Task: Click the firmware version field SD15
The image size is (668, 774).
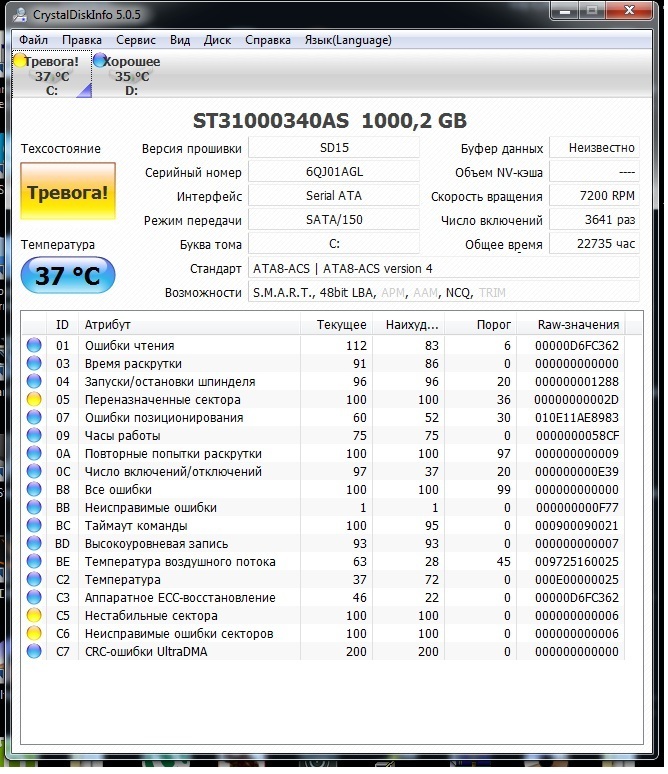Action: point(334,148)
